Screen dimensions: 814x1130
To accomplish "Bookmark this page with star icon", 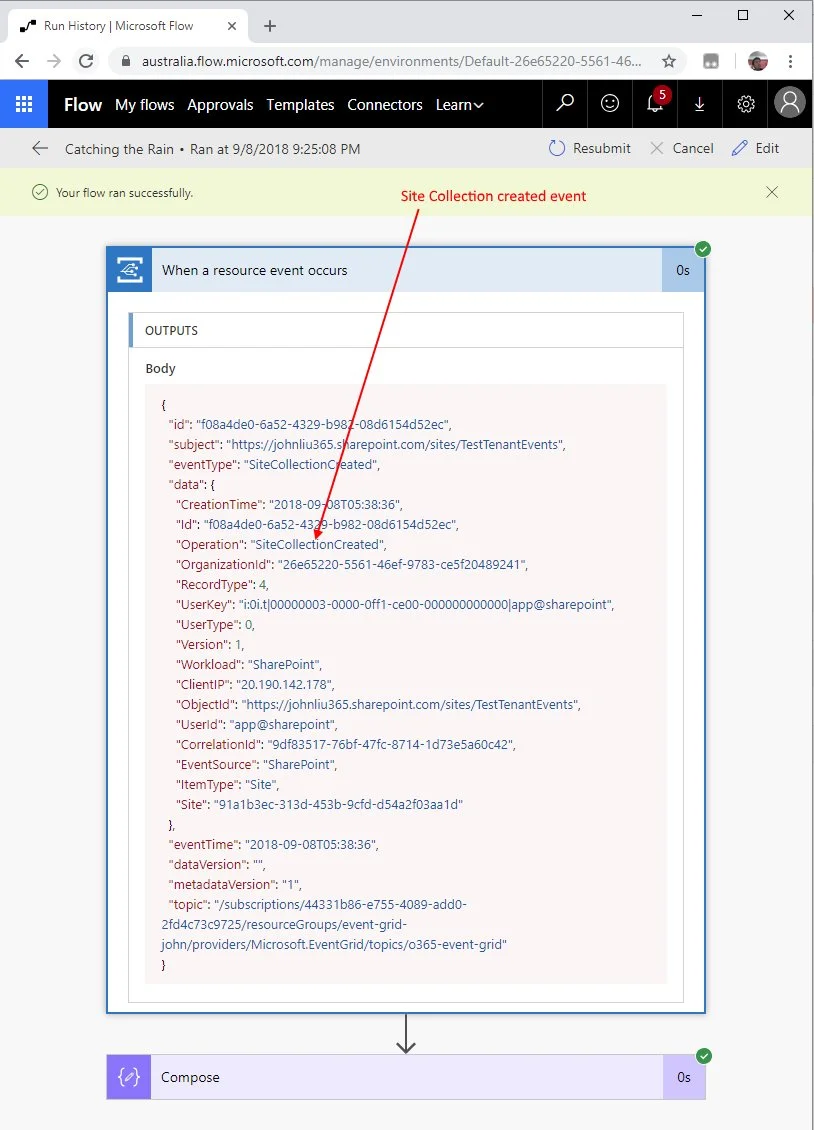I will pyautogui.click(x=669, y=61).
